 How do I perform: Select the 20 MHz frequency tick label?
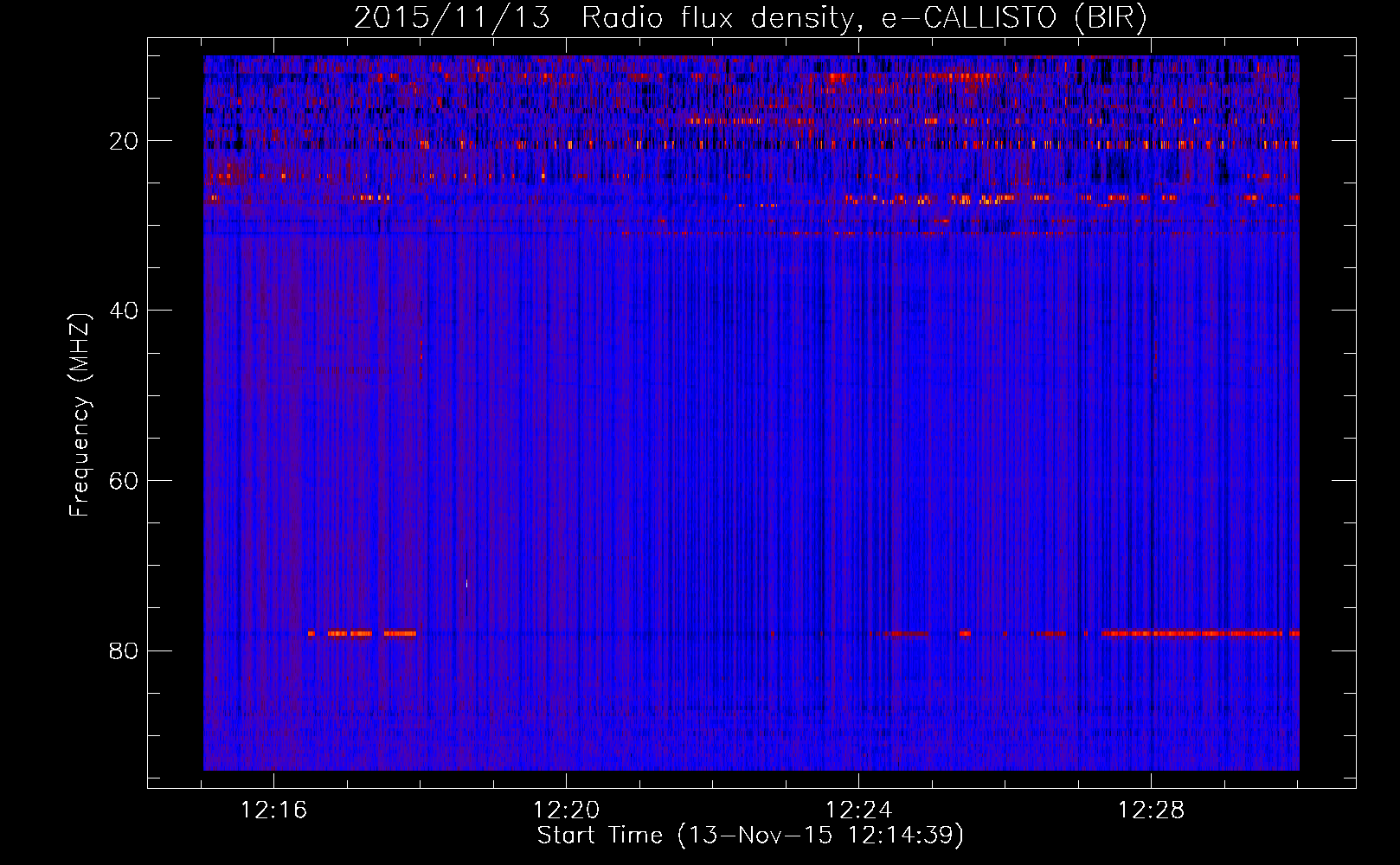[x=125, y=141]
